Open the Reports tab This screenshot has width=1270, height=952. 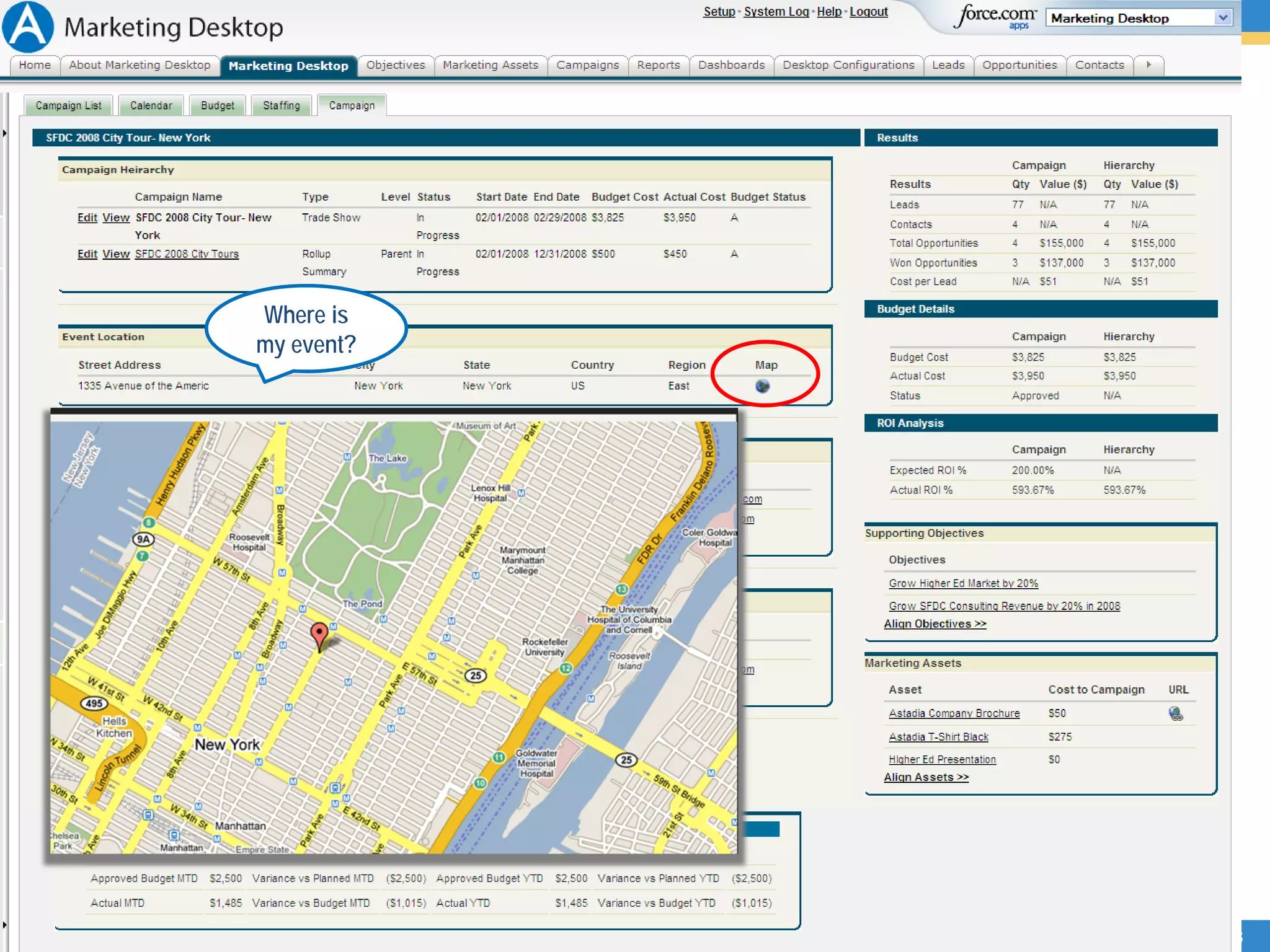point(659,65)
